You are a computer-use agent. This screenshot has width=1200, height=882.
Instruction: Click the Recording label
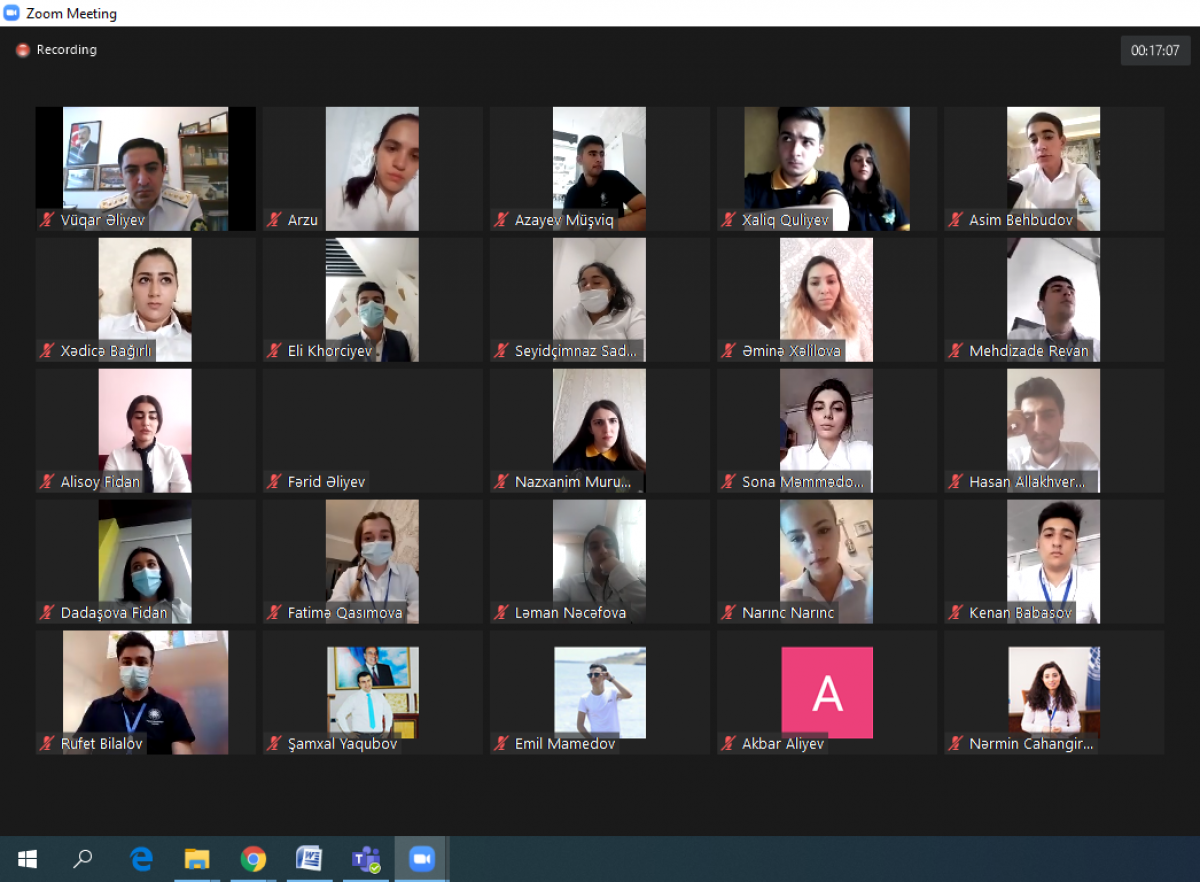pyautogui.click(x=66, y=49)
